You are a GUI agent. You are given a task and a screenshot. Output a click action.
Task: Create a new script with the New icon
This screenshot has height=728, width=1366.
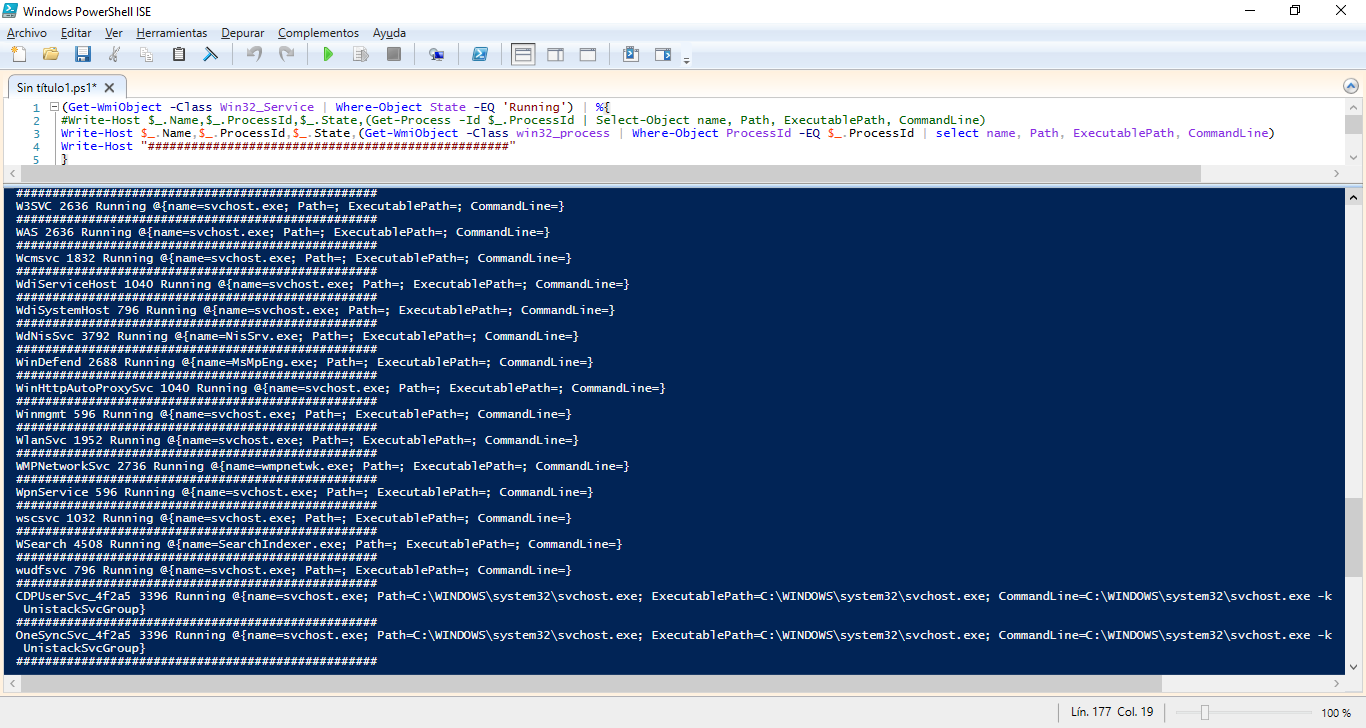[17, 54]
